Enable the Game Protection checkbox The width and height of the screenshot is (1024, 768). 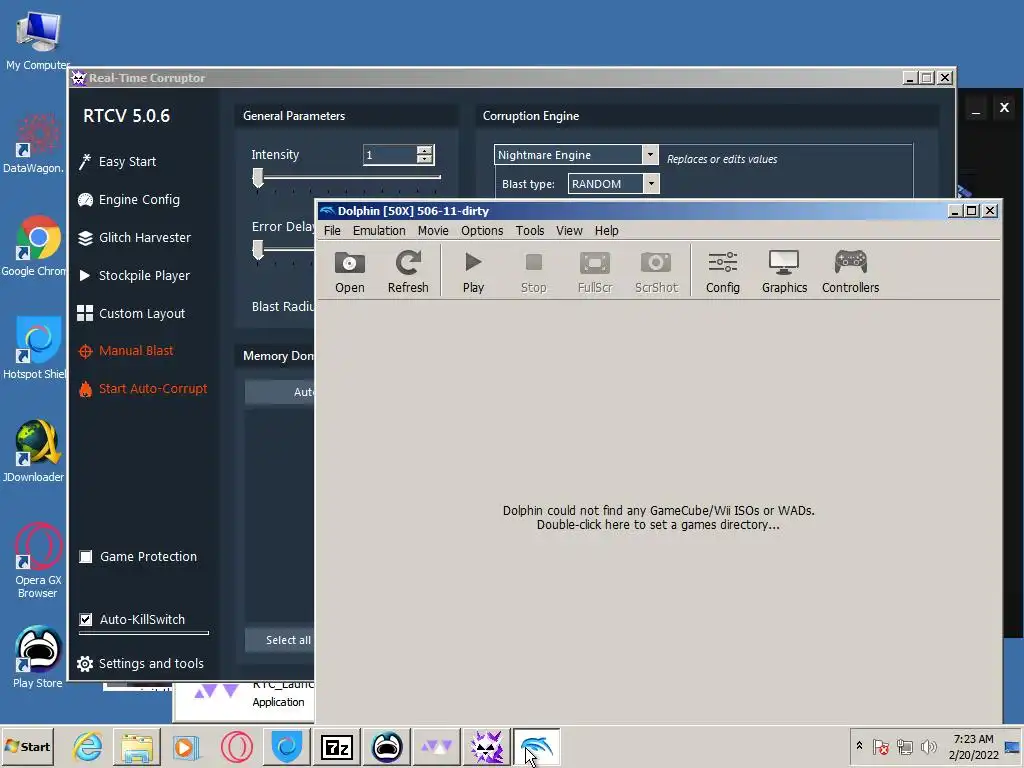tap(86, 556)
